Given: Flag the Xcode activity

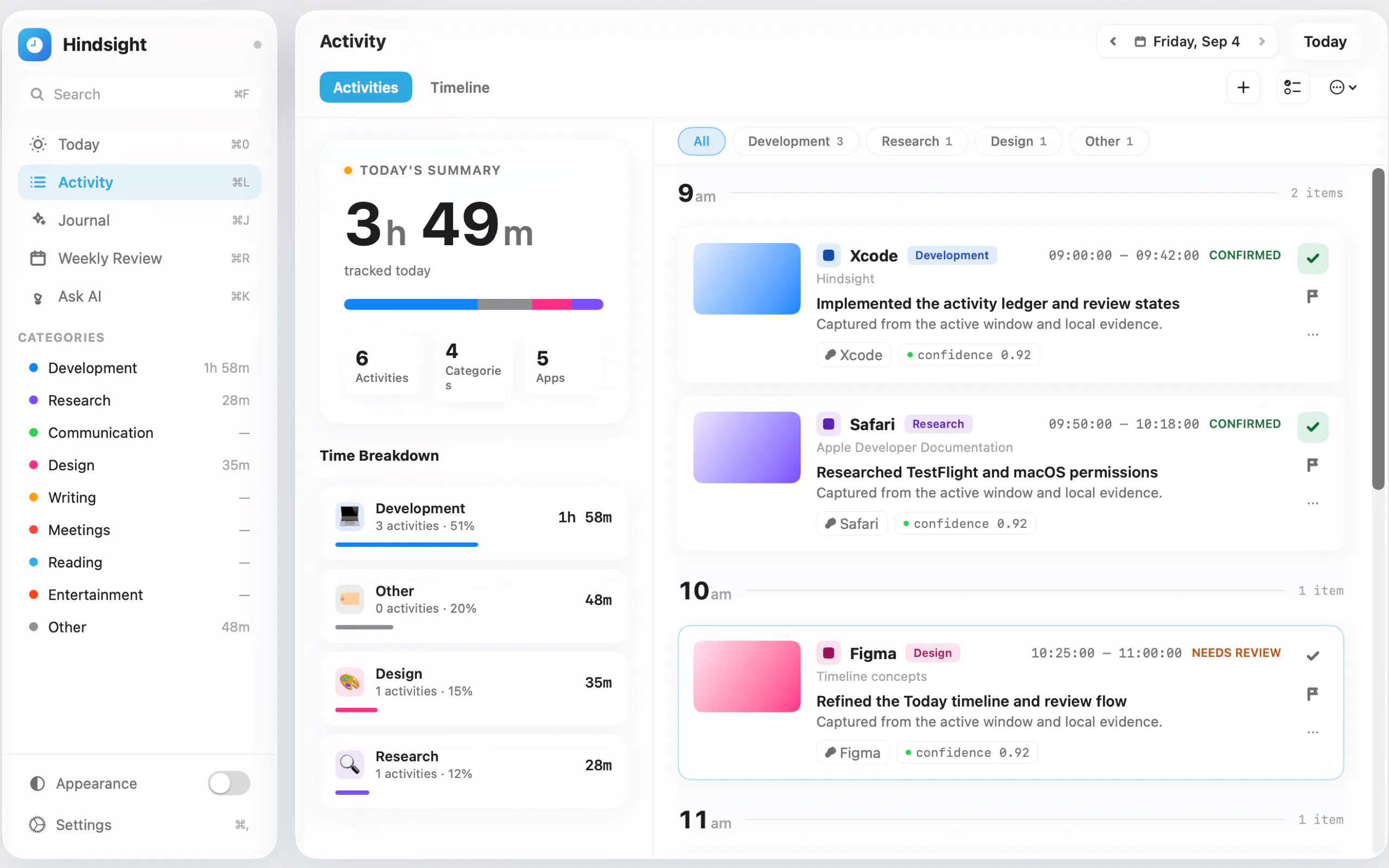Looking at the screenshot, I should coord(1312,296).
